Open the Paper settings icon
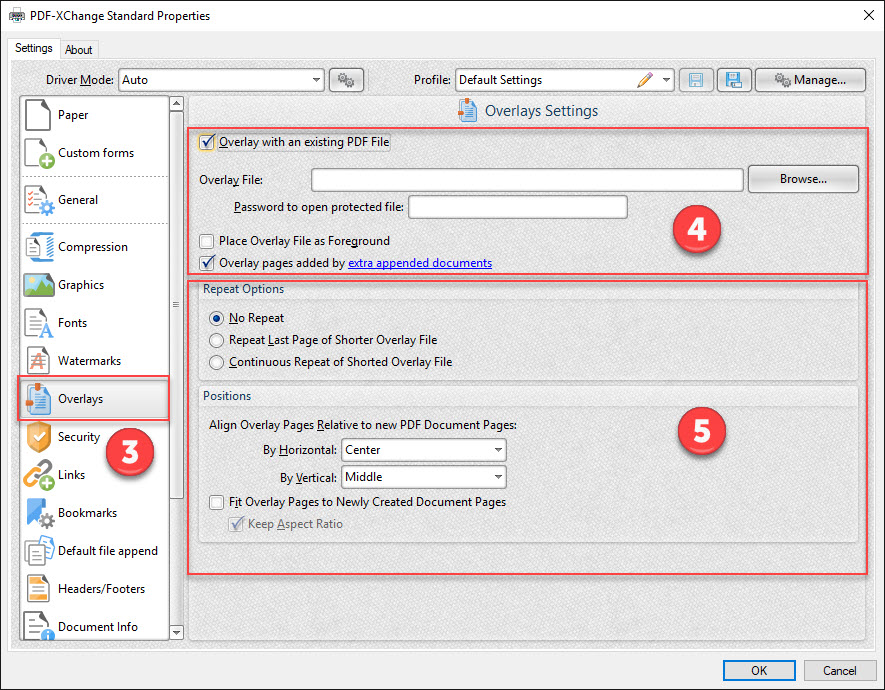The image size is (885, 690). pyautogui.click(x=38, y=115)
